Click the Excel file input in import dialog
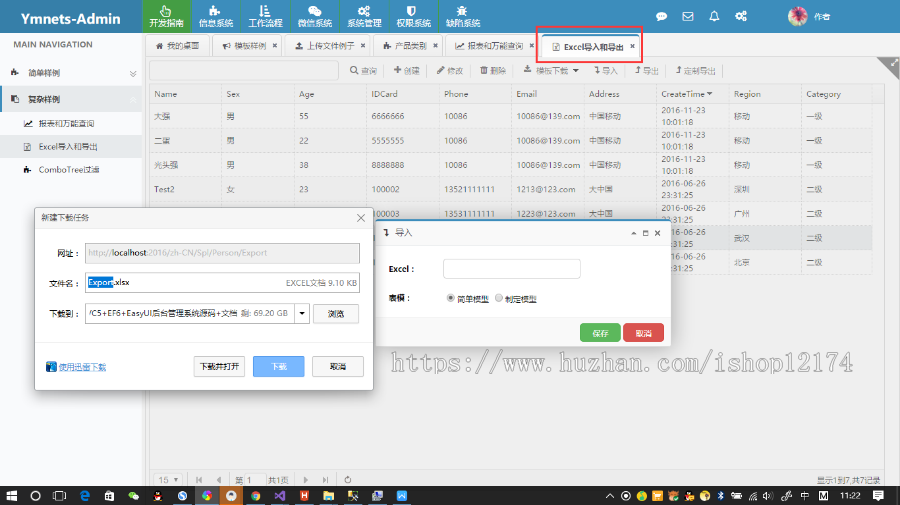 pos(511,269)
